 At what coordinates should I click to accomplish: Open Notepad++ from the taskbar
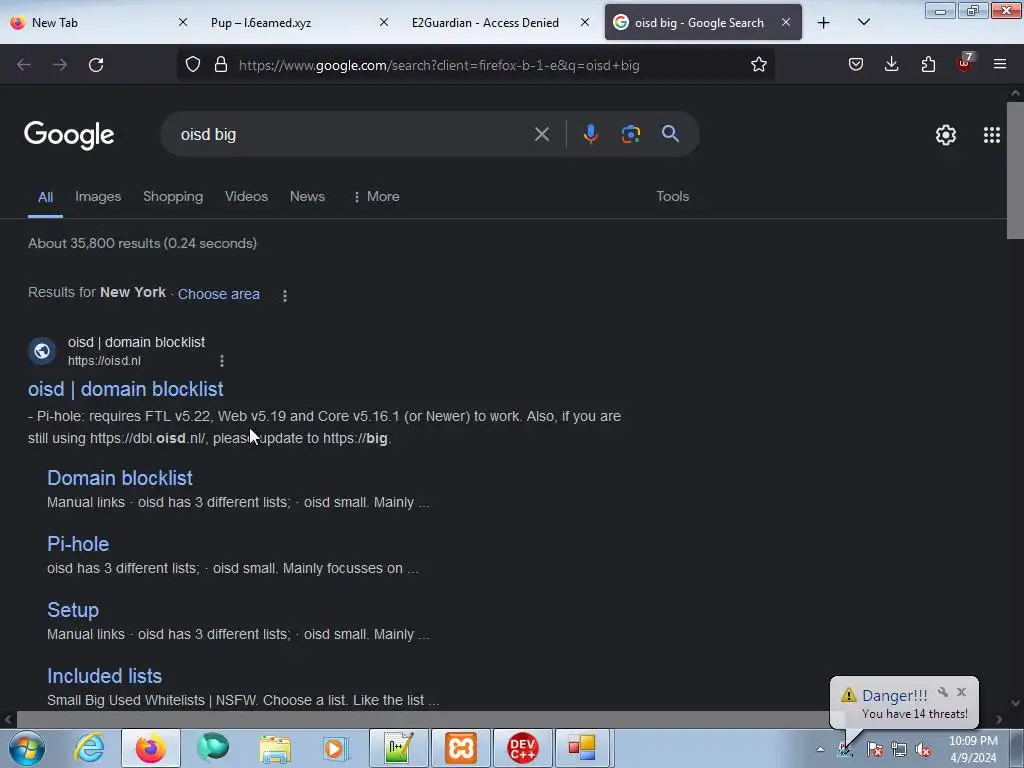[398, 748]
